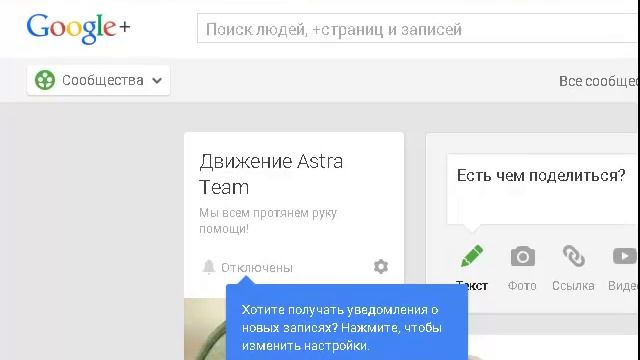Open the Движение Astra Team community title
Image resolution: width=640 pixels, height=360 pixels.
(271, 174)
